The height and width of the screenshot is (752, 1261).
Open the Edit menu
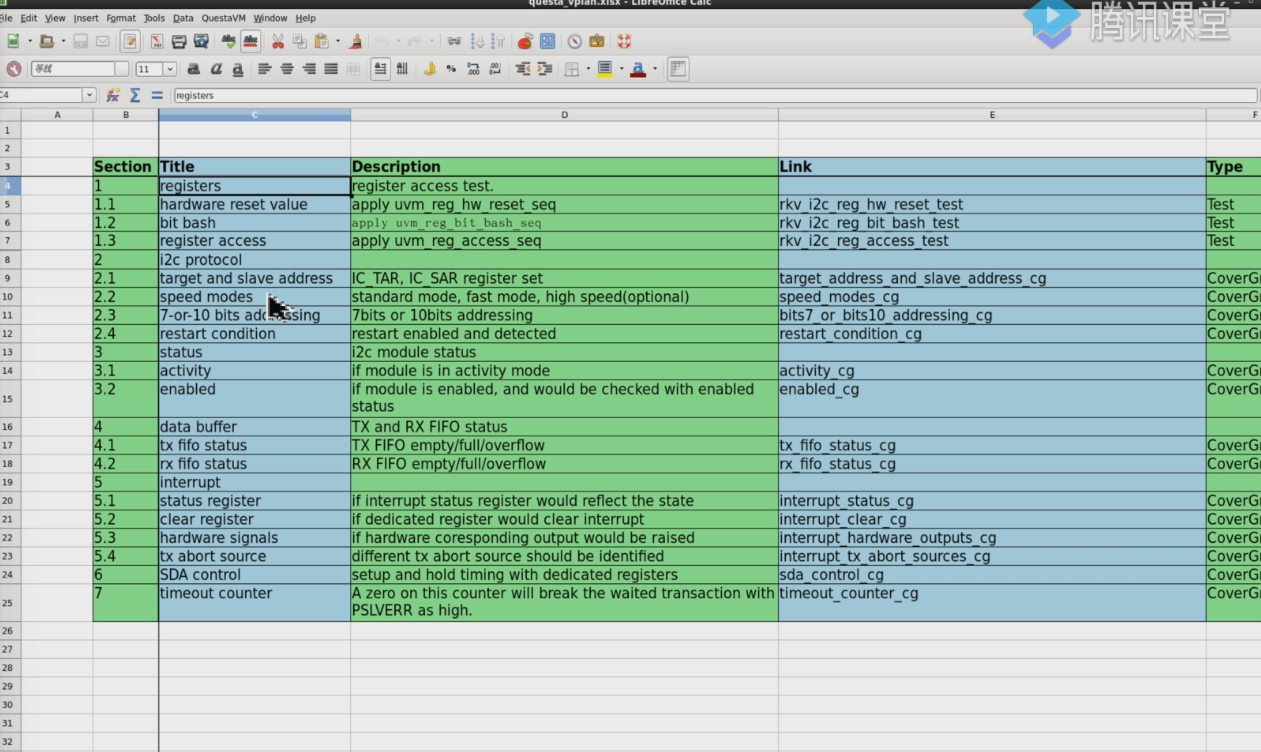[28, 18]
